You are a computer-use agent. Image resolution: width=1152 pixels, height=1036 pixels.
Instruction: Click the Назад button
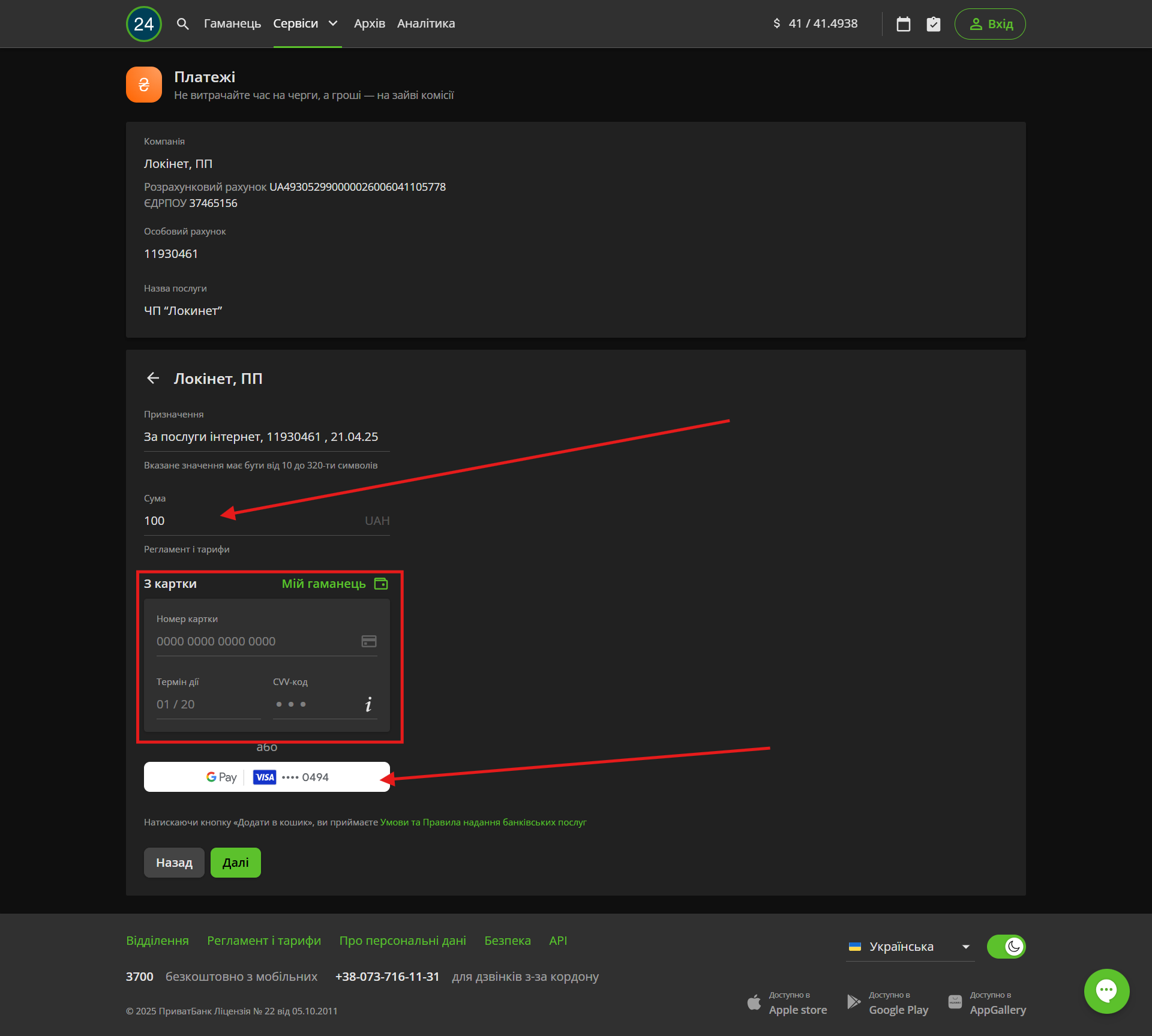174,863
